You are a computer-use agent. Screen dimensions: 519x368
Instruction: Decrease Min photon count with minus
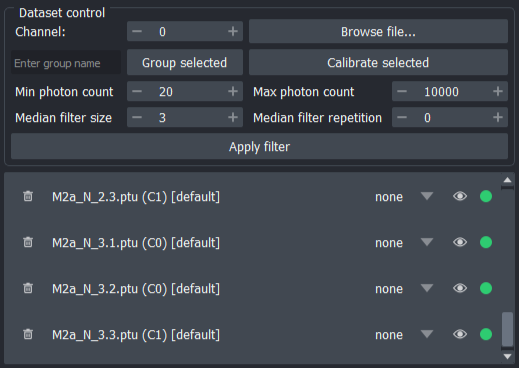[137, 91]
